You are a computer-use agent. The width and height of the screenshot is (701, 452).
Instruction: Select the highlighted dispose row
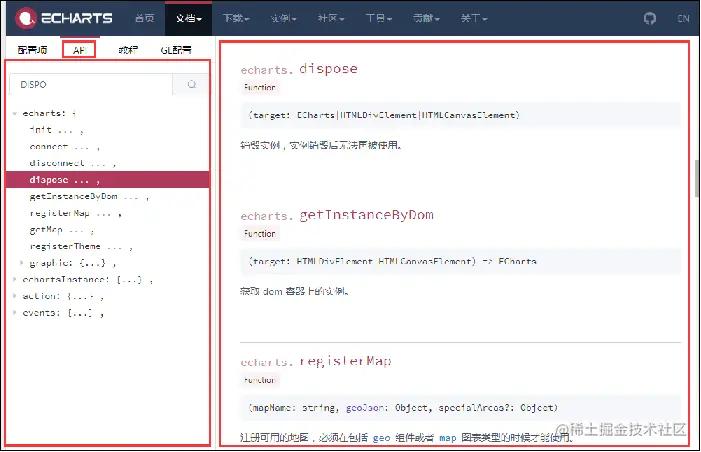pos(108,180)
